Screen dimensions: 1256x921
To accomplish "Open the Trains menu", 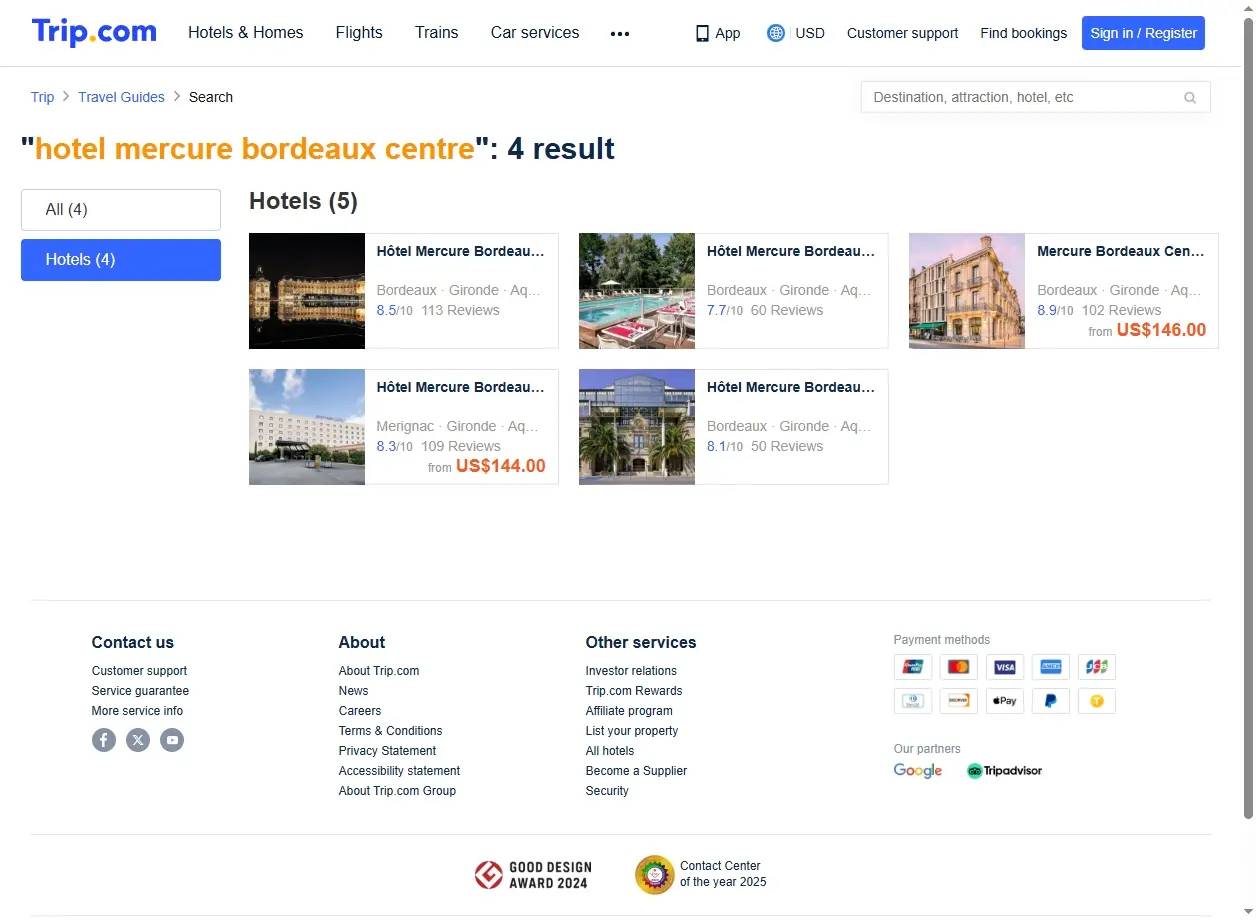I will click(x=437, y=32).
